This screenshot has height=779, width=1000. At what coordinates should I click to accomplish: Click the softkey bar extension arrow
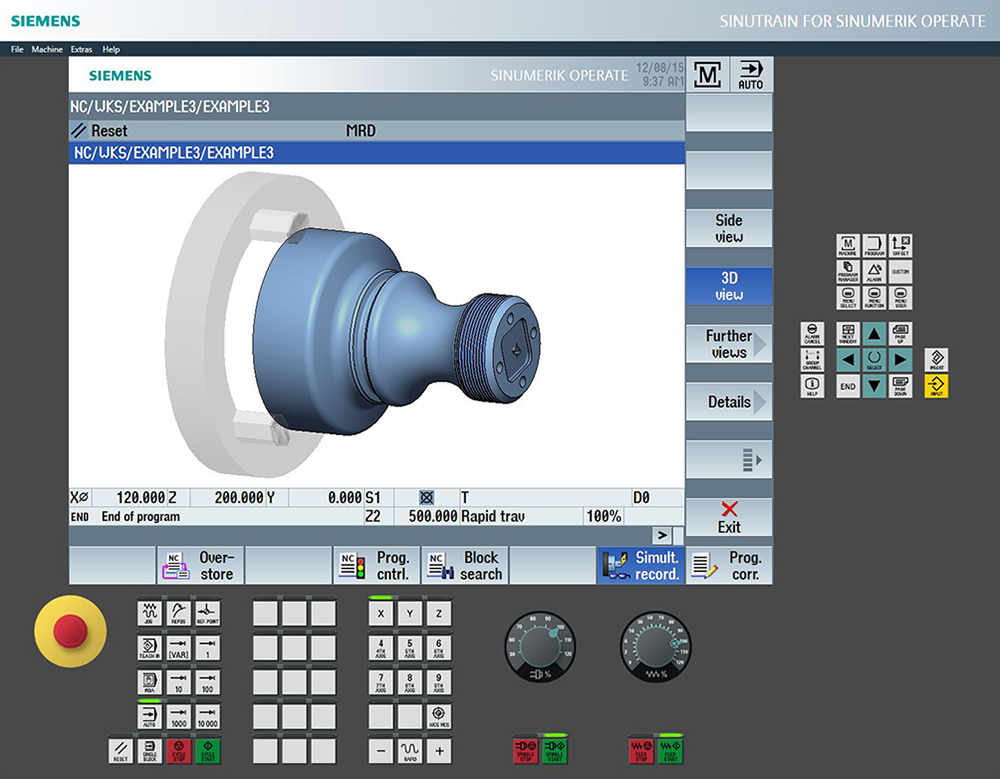(x=662, y=535)
